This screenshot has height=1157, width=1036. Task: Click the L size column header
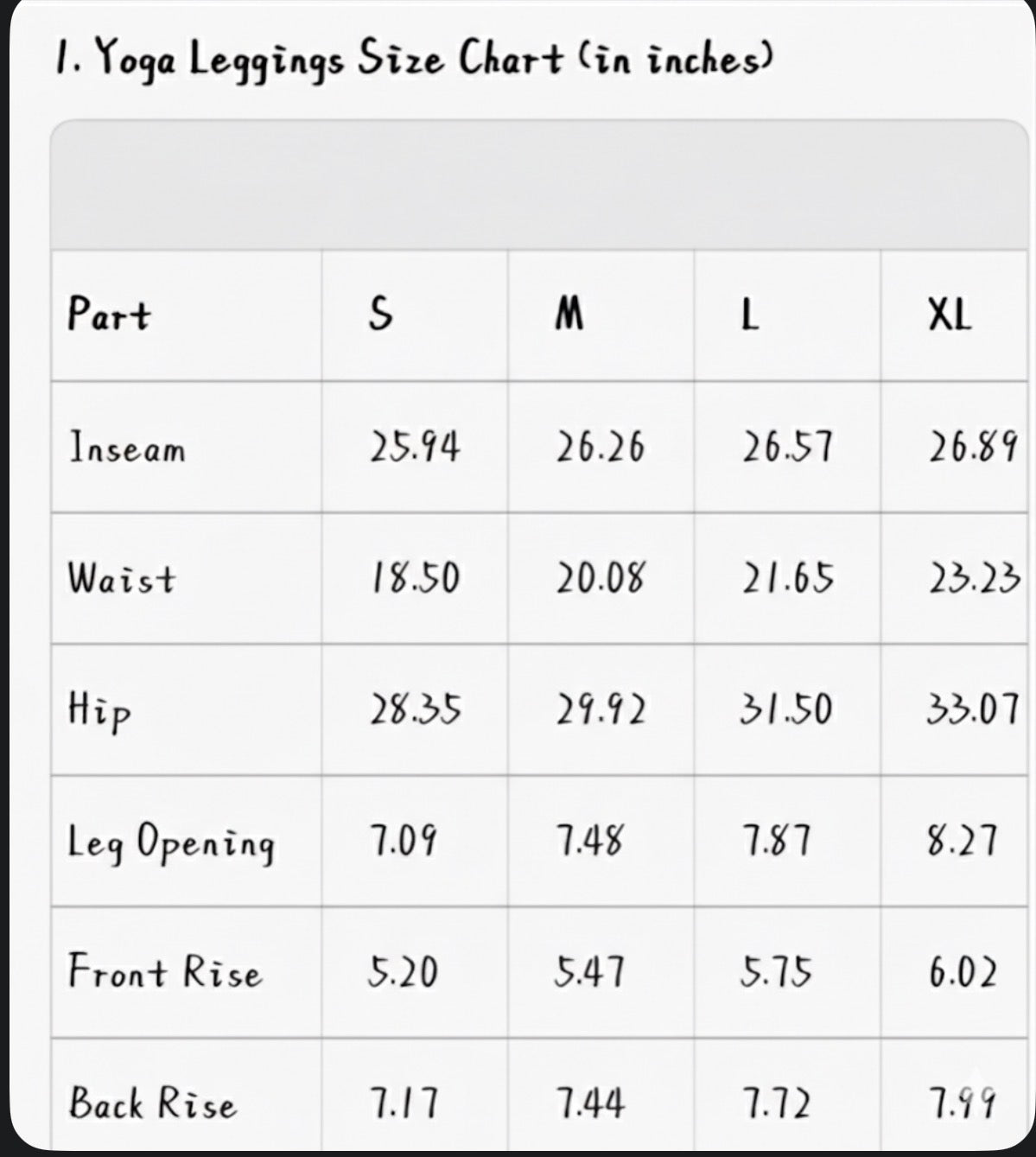coord(750,315)
